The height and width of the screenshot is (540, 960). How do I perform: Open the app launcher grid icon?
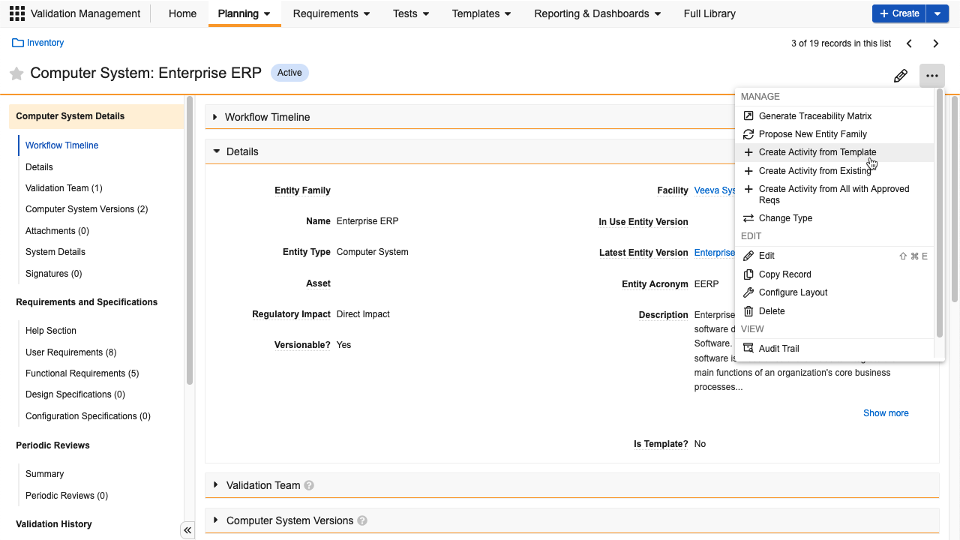17,14
